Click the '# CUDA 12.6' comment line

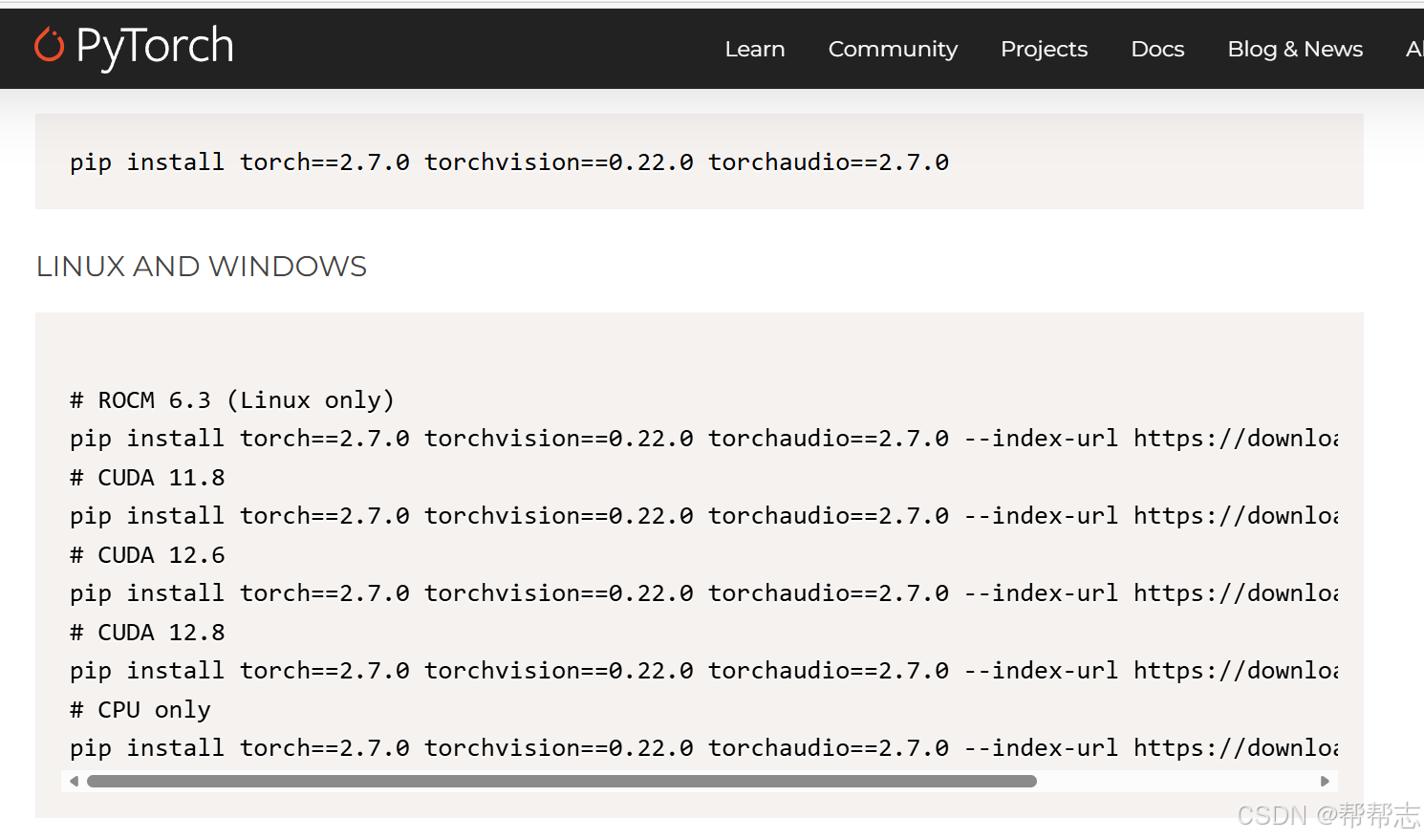click(147, 555)
